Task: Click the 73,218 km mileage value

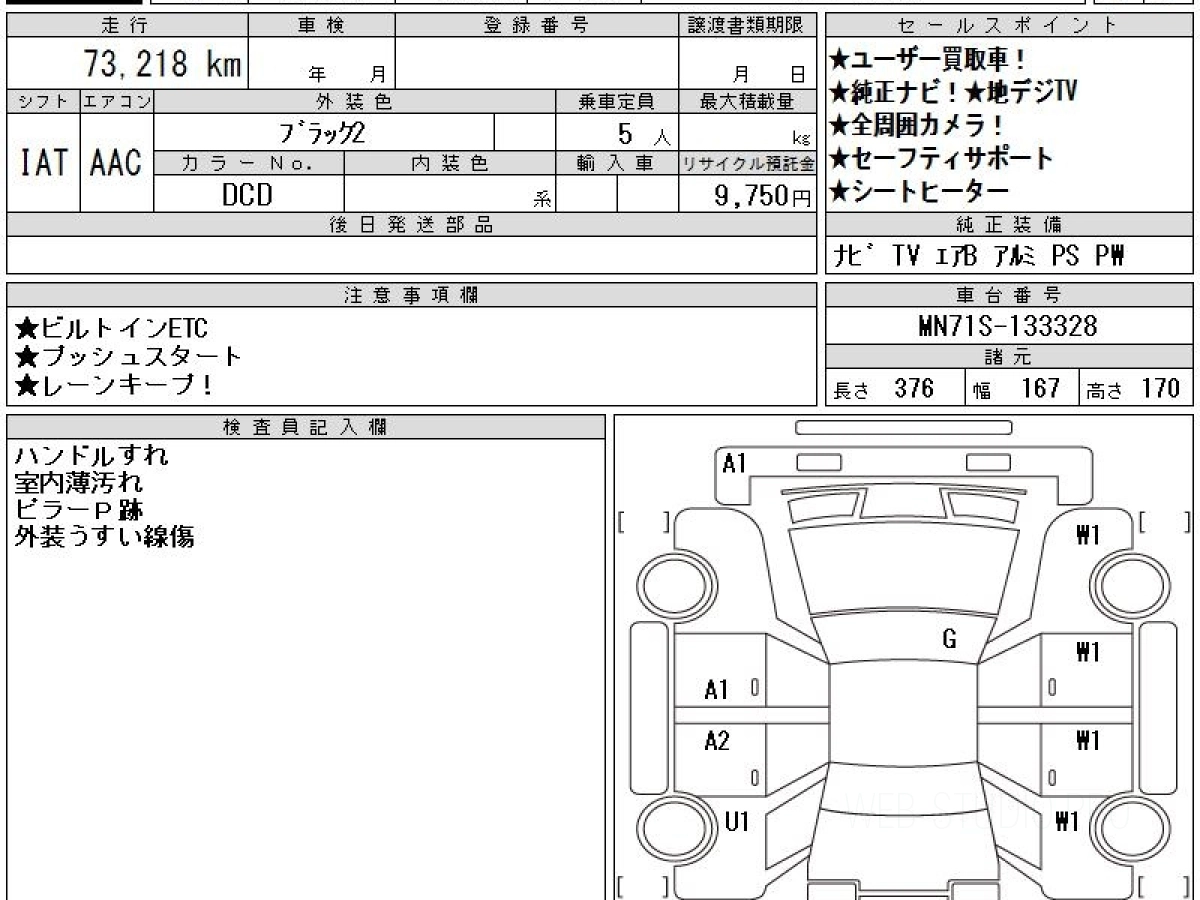Action: point(162,65)
